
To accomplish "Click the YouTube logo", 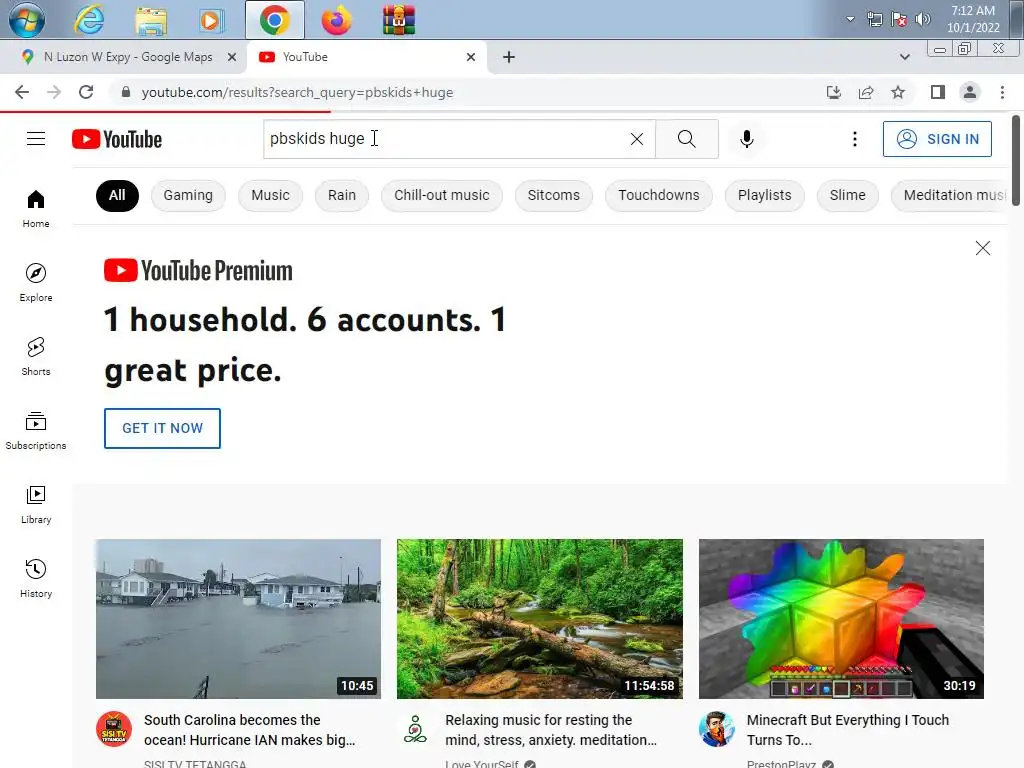I will [x=117, y=139].
